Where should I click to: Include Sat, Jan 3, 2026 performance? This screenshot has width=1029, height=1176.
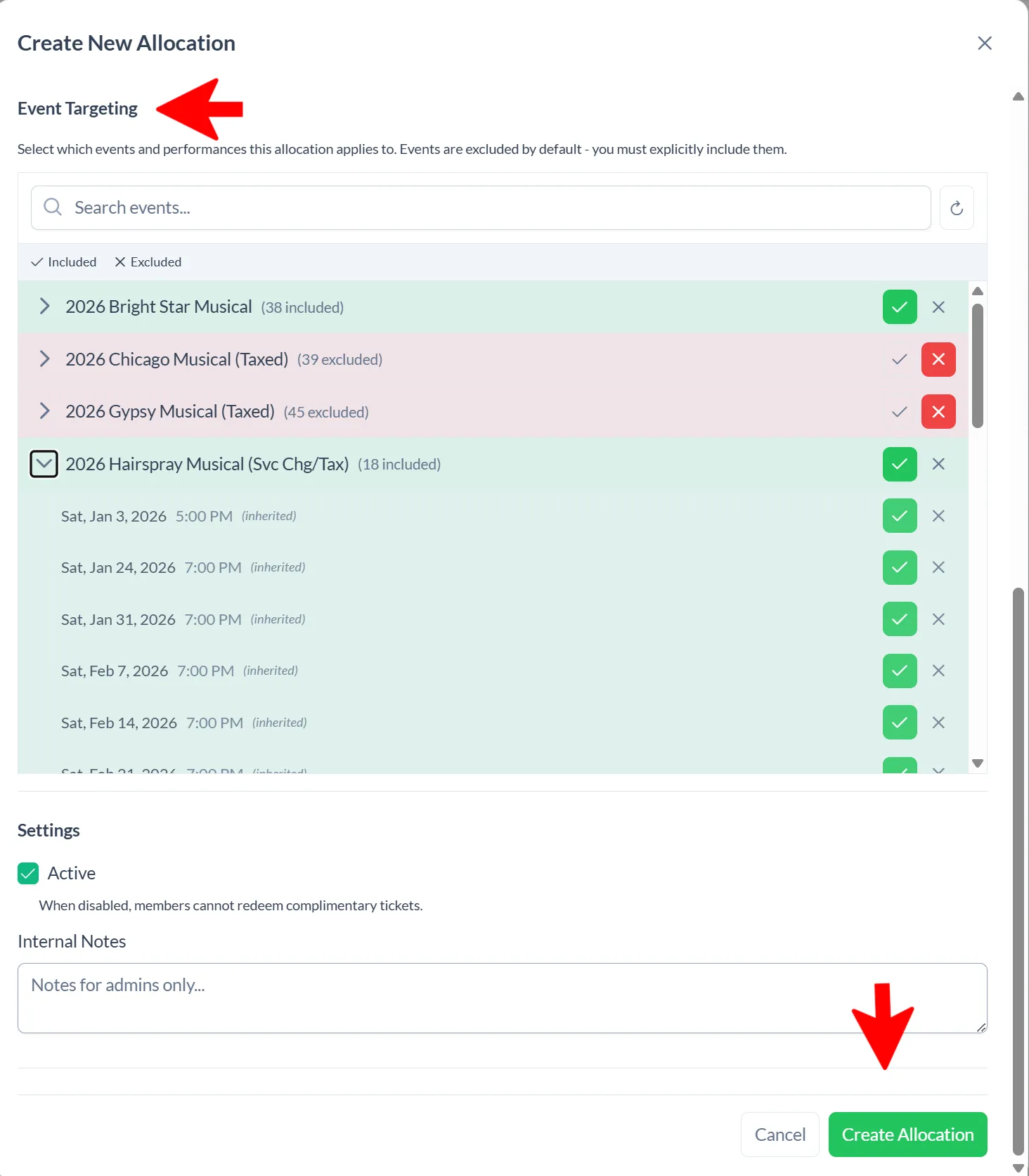[x=900, y=516]
